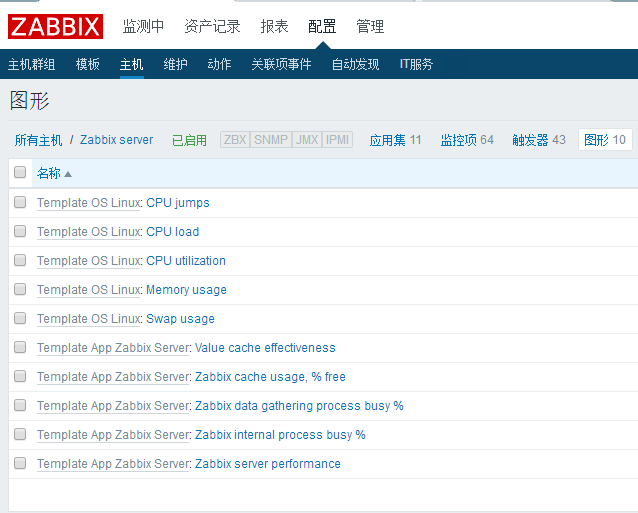Open the 监控项 64 tab
Viewport: 638px width, 513px height.
(x=467, y=140)
